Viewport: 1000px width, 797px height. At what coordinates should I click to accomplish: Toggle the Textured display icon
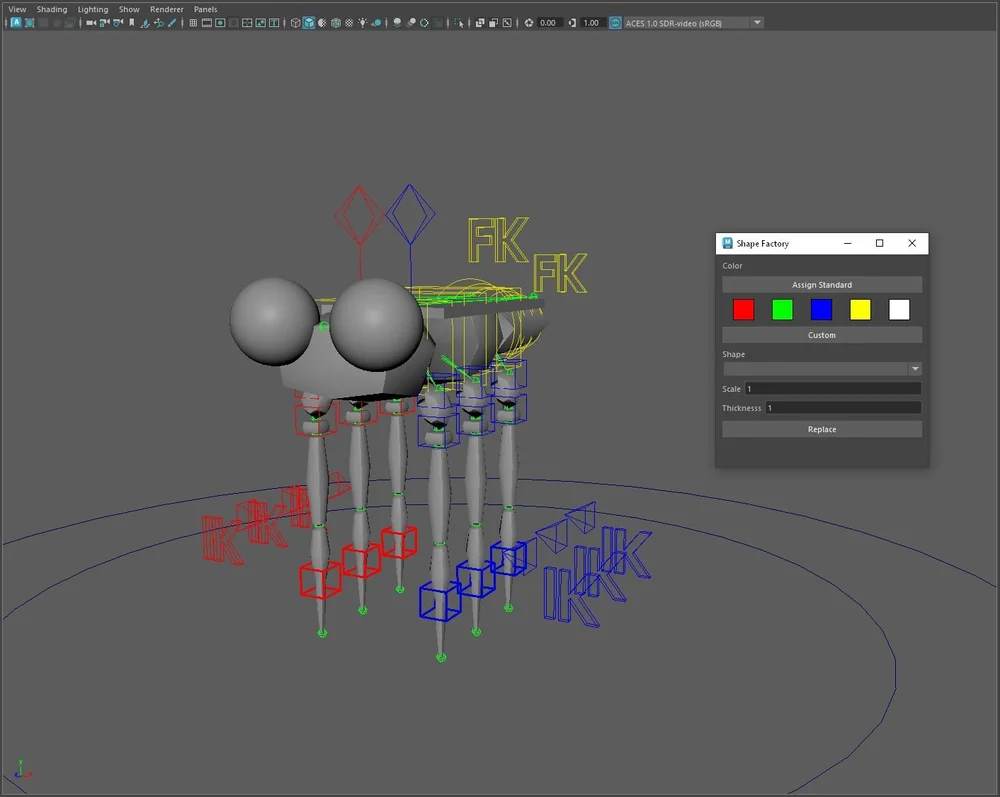pos(349,23)
